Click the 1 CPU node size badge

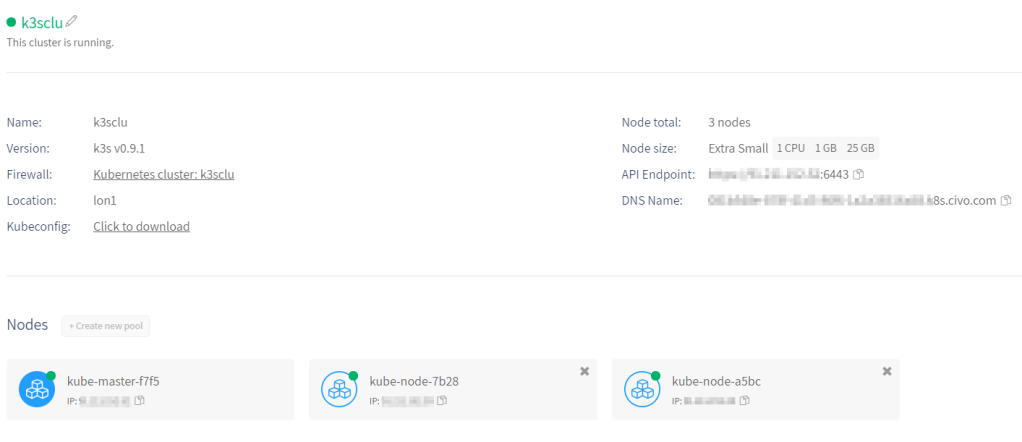click(x=791, y=148)
